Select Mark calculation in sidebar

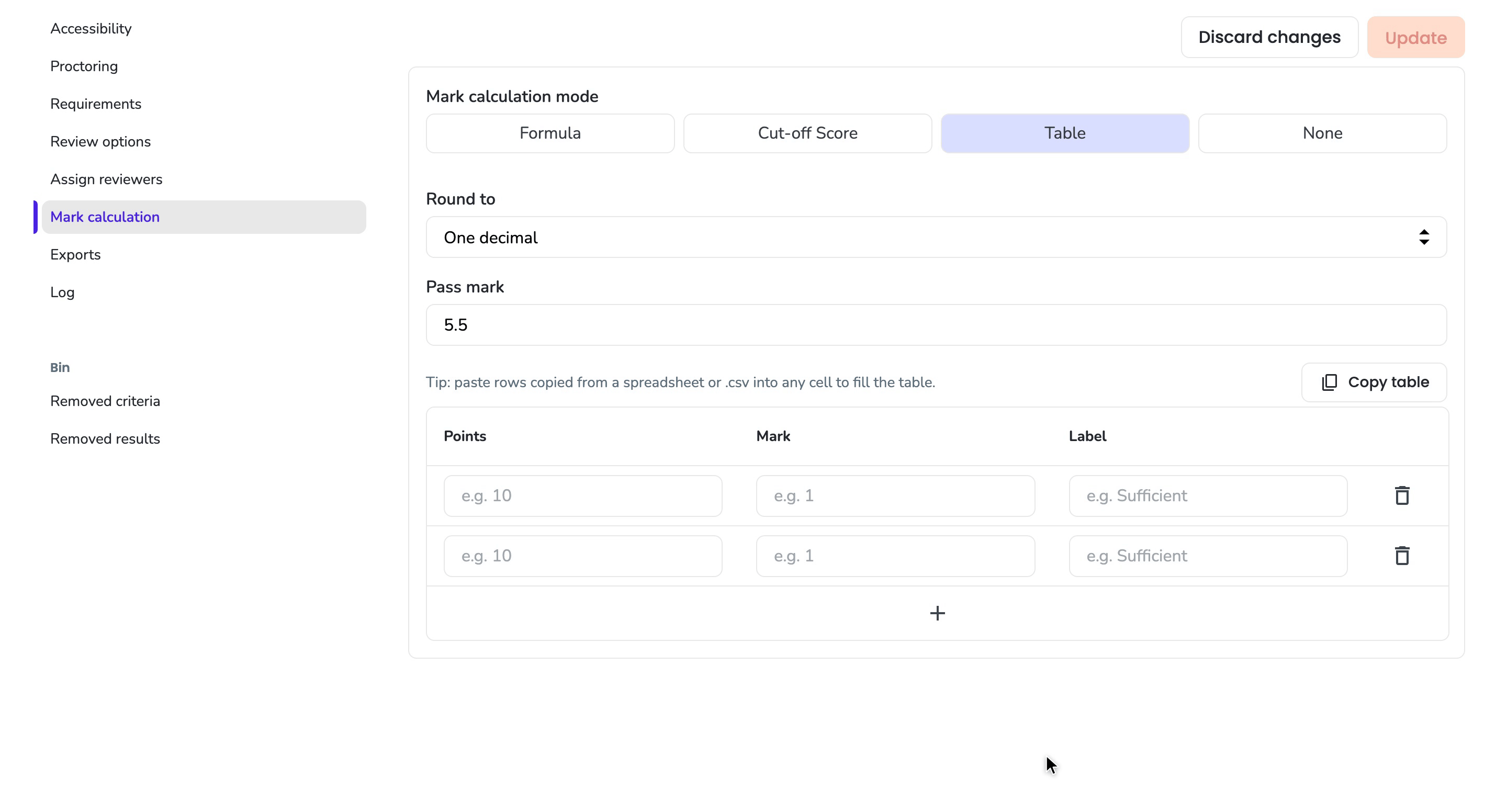coord(204,217)
